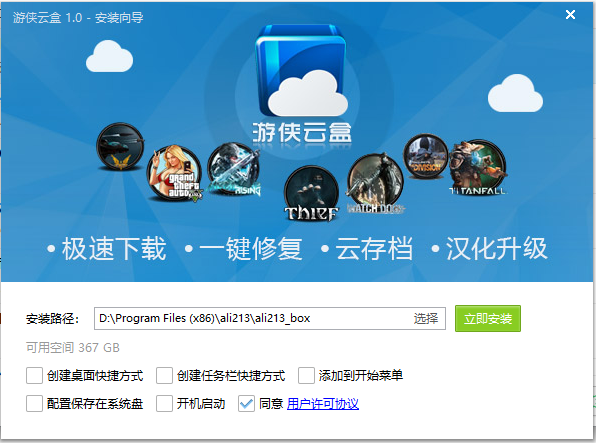Enable 创建任务栏快捷方式 checkbox
The width and height of the screenshot is (596, 443).
[164, 376]
